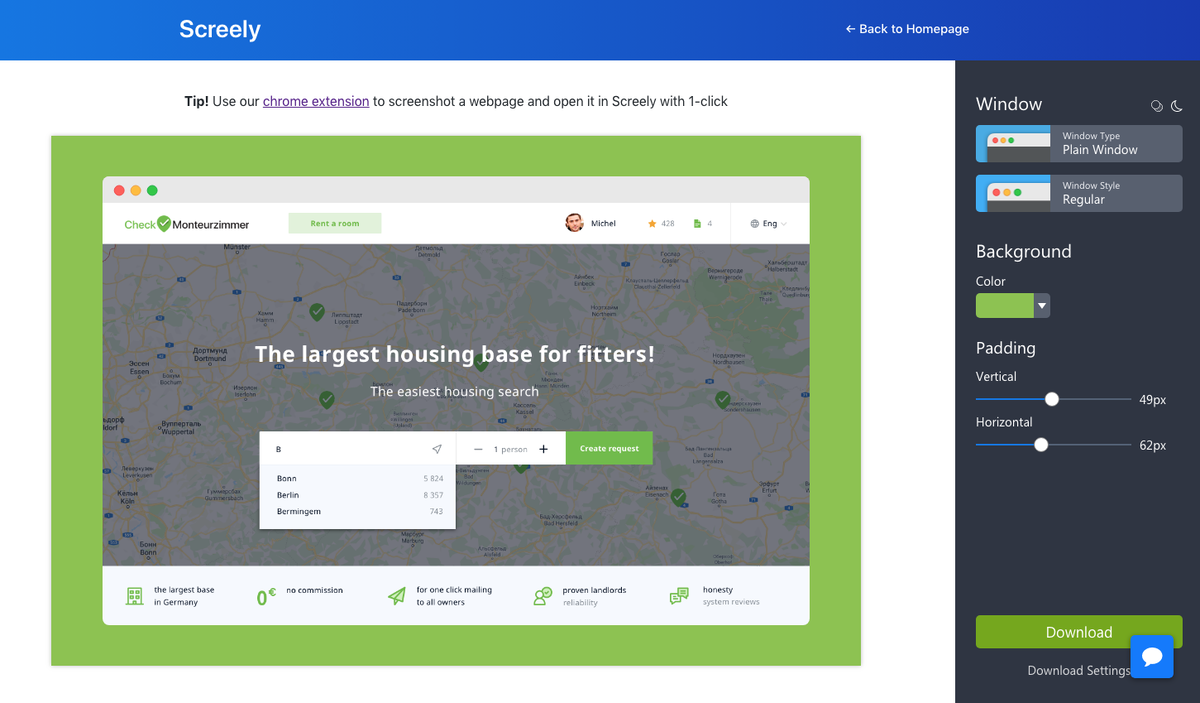
Task: Click the green dot in mockup titlebar
Action: [152, 190]
